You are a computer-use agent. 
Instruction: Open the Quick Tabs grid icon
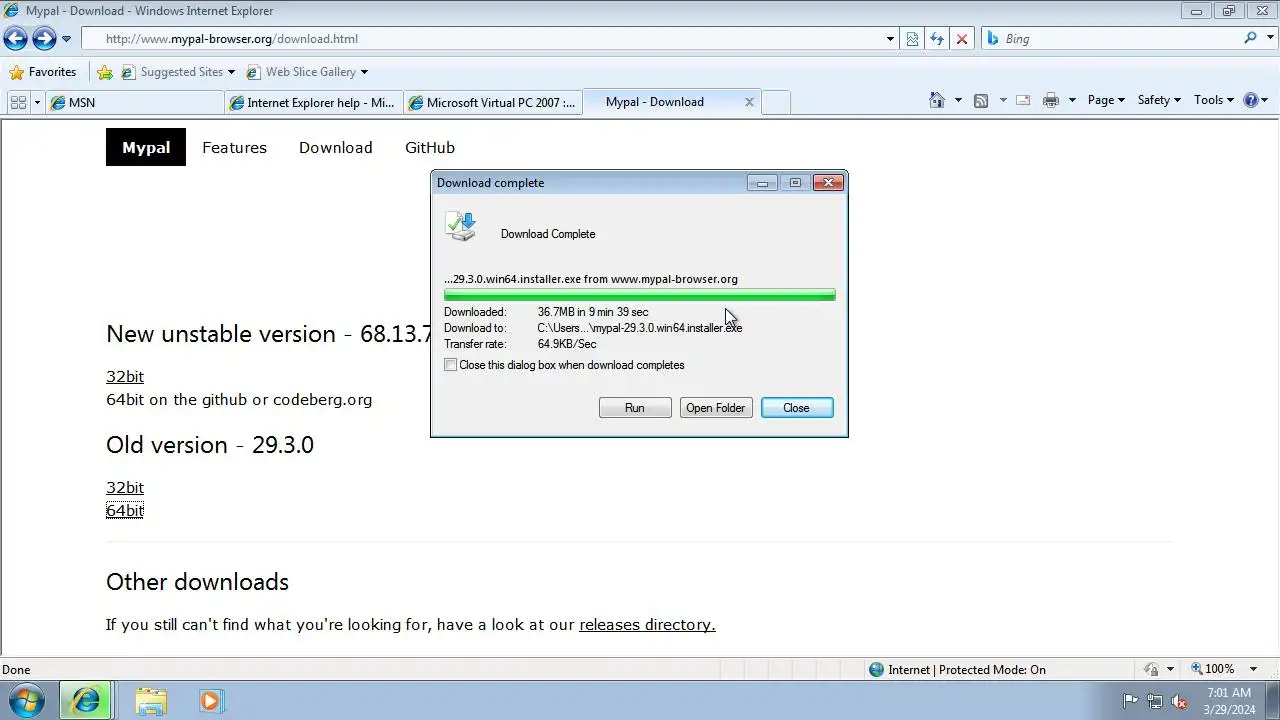(x=18, y=102)
